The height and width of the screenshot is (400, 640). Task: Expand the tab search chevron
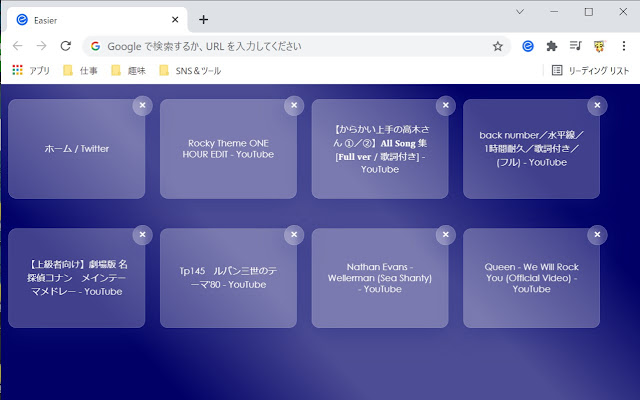(x=520, y=12)
